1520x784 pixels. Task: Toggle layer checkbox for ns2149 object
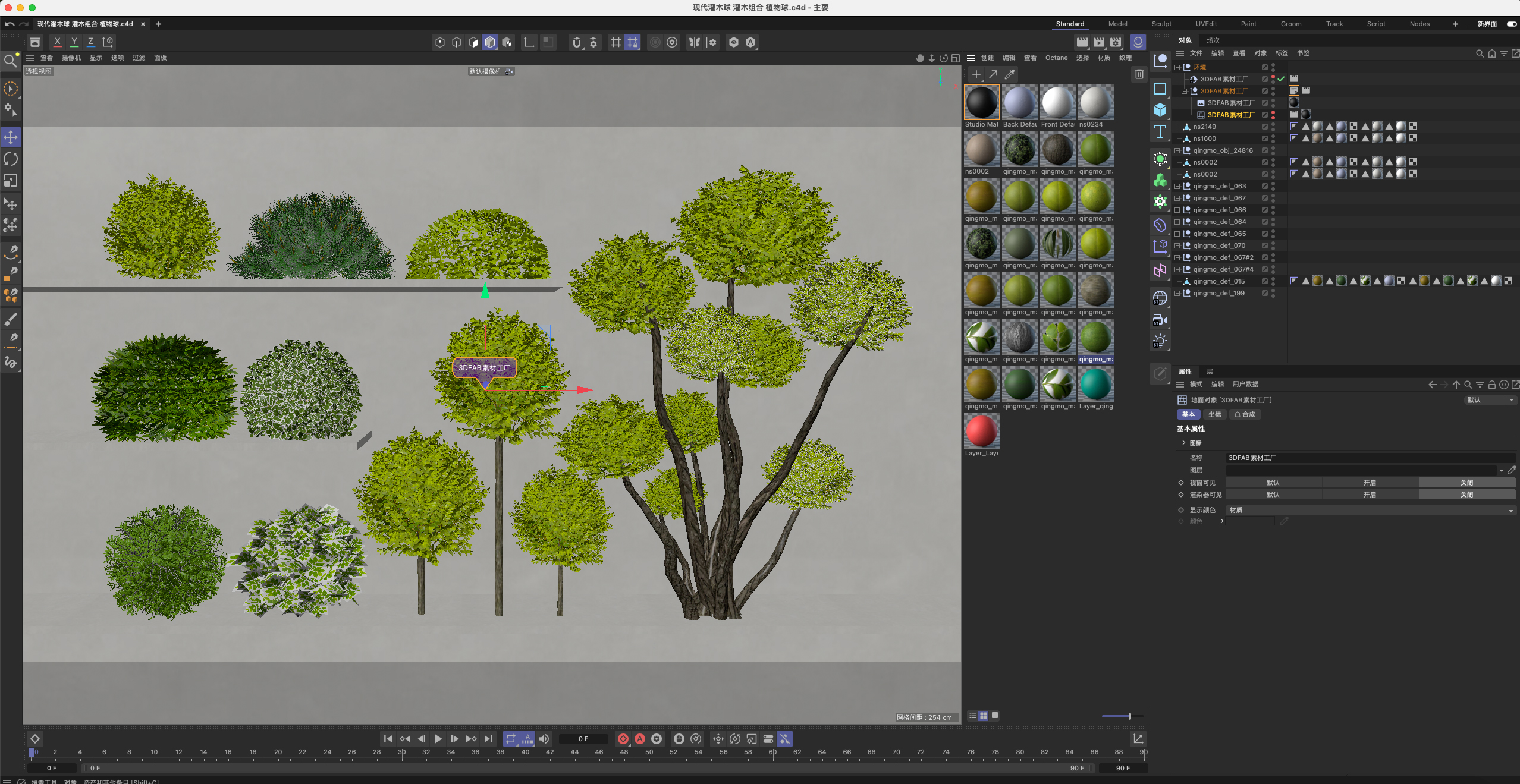pos(1265,127)
